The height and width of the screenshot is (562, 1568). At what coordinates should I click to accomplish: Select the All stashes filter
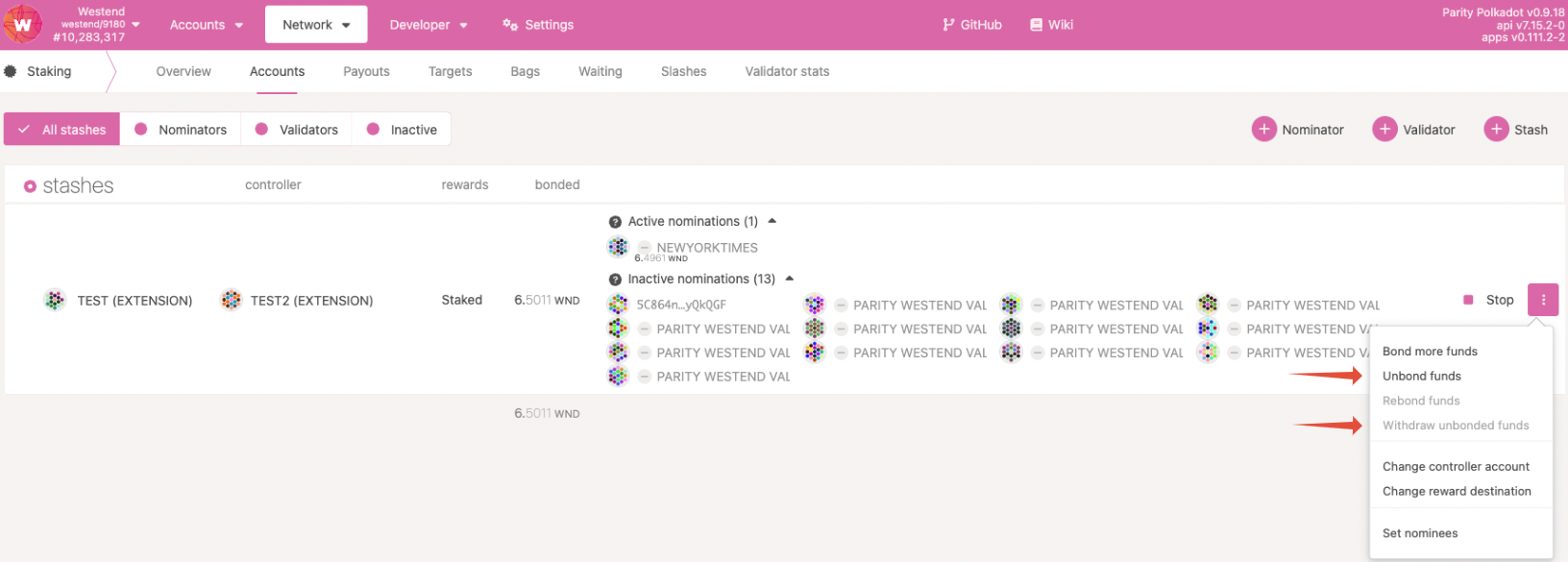pyautogui.click(x=62, y=130)
